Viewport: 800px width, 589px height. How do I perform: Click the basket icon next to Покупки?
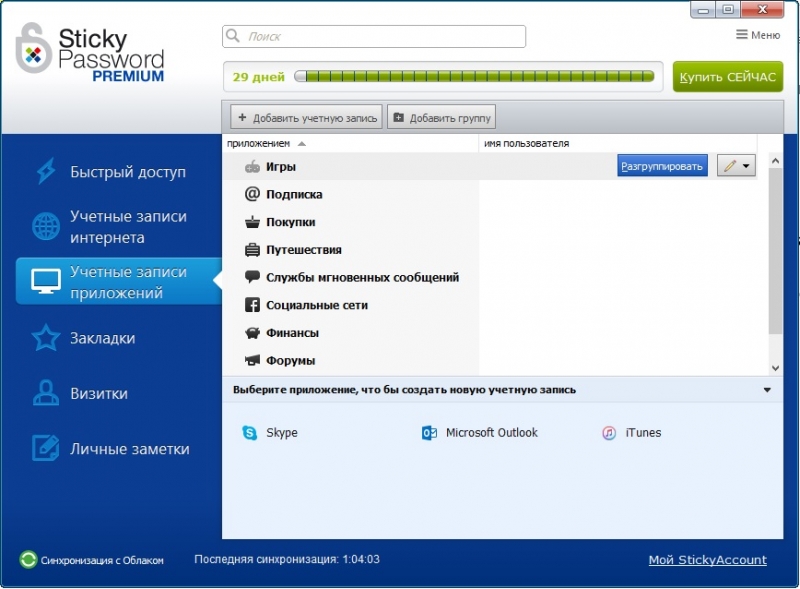(x=252, y=222)
